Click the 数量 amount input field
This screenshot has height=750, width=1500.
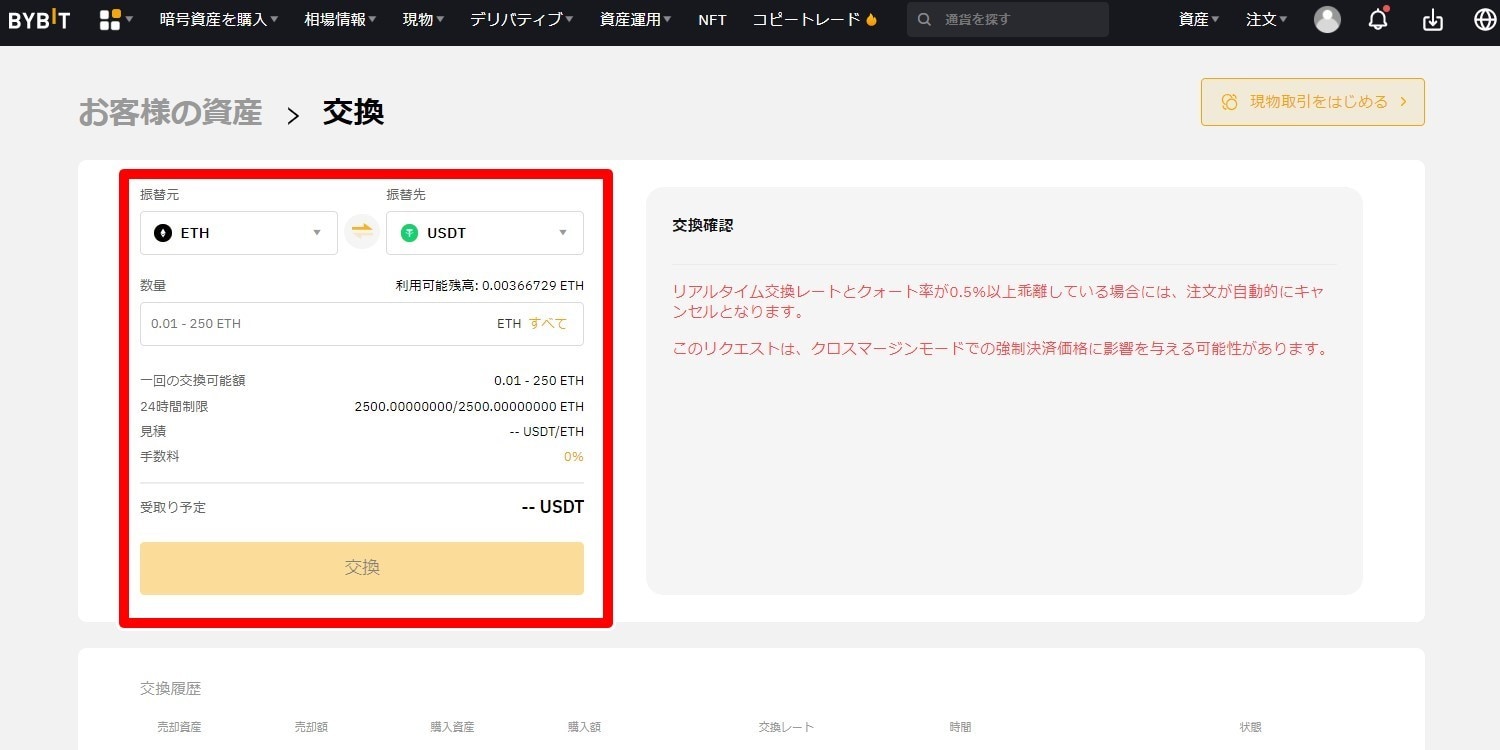[x=362, y=324]
